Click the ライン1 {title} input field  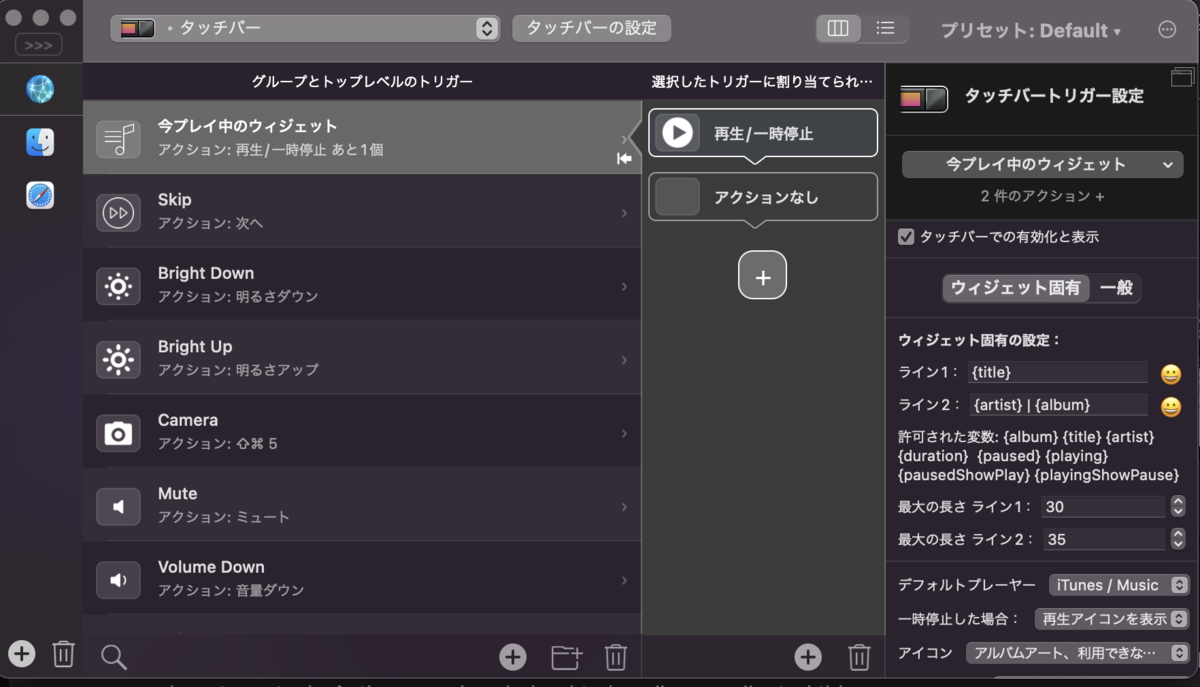tap(1057, 371)
